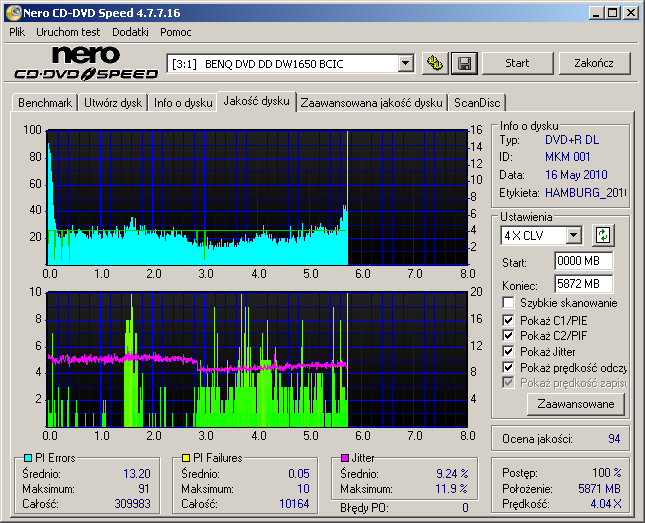Click the Start position field 0000 MB
Viewport: 645px width, 523px height.
click(583, 261)
